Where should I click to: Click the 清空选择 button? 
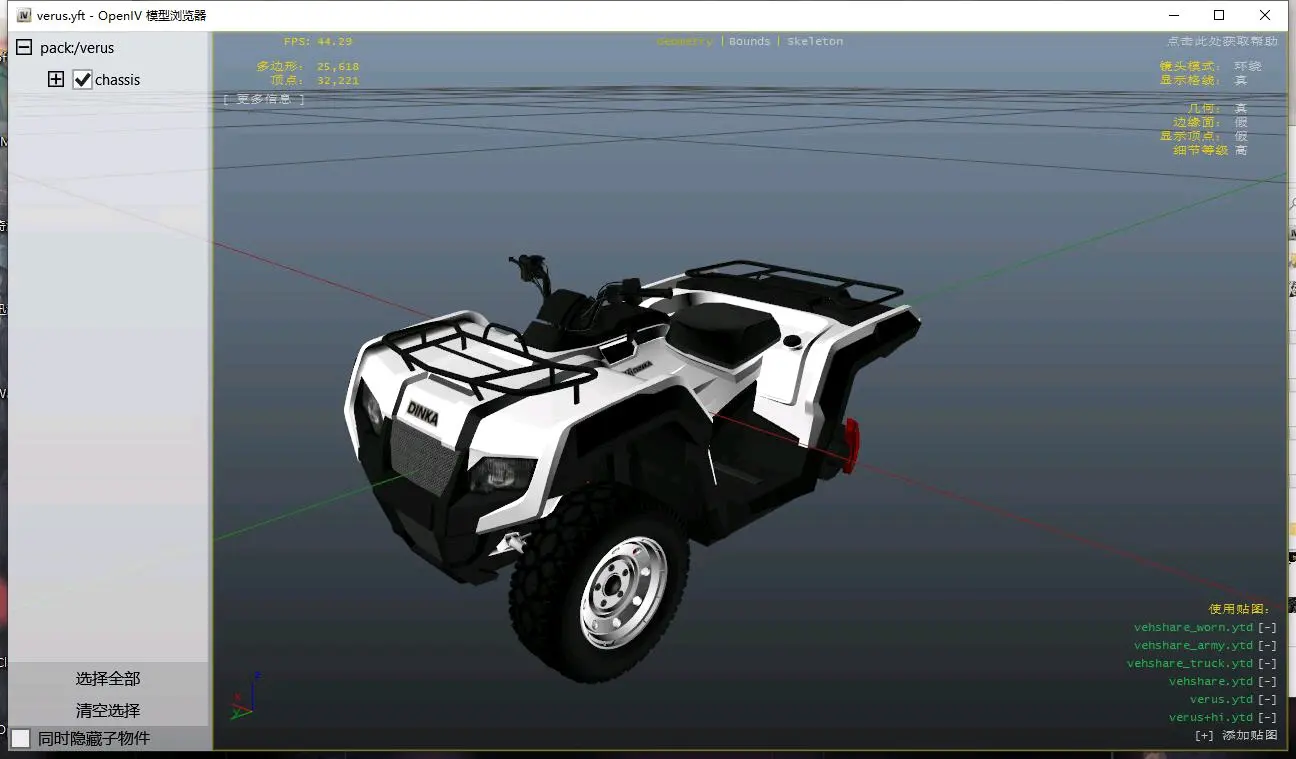[108, 710]
